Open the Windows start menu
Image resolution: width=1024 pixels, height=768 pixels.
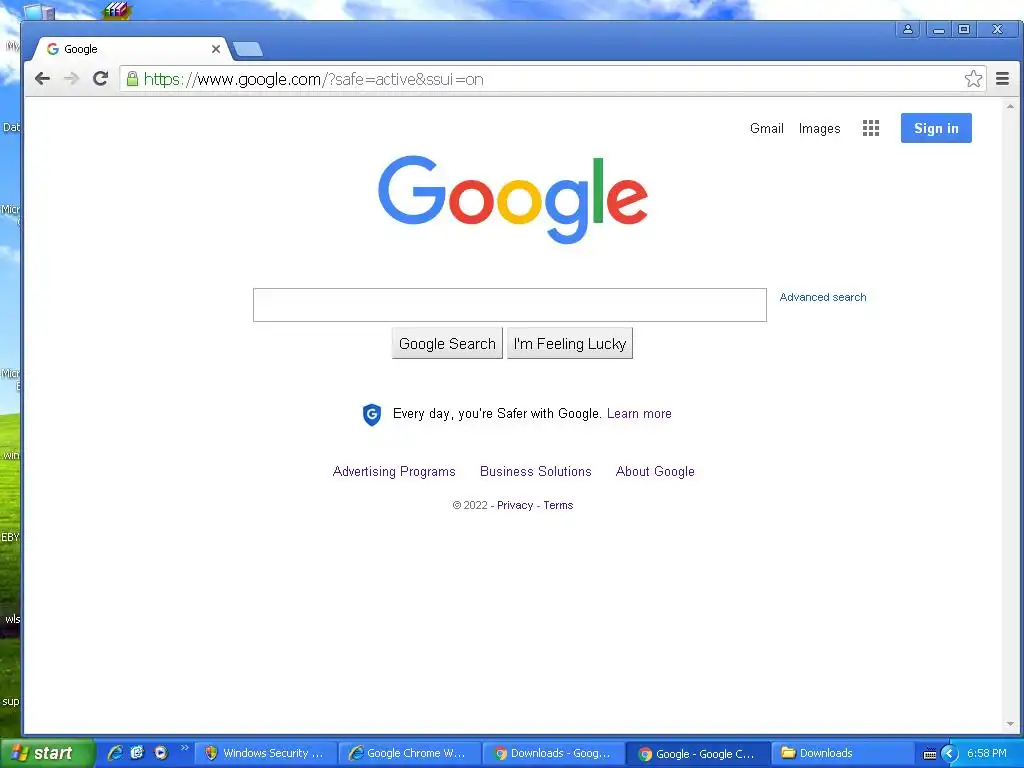coord(47,753)
